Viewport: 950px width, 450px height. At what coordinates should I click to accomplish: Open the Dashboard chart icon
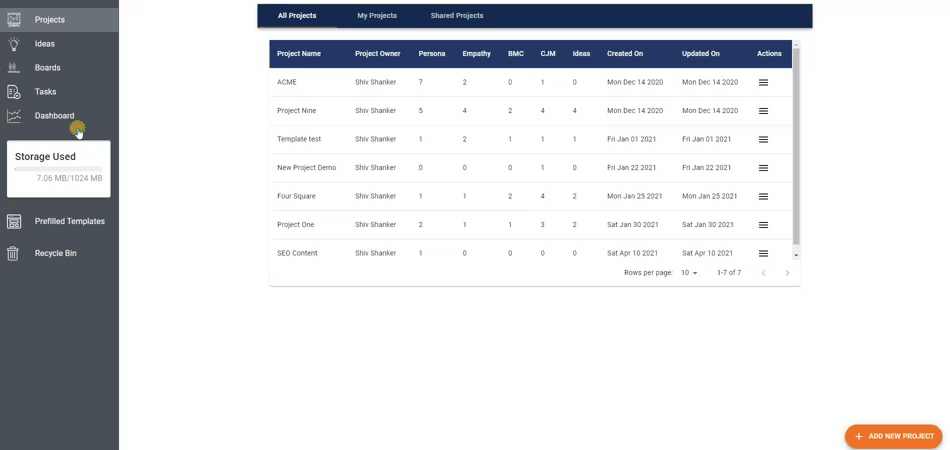pos(14,116)
